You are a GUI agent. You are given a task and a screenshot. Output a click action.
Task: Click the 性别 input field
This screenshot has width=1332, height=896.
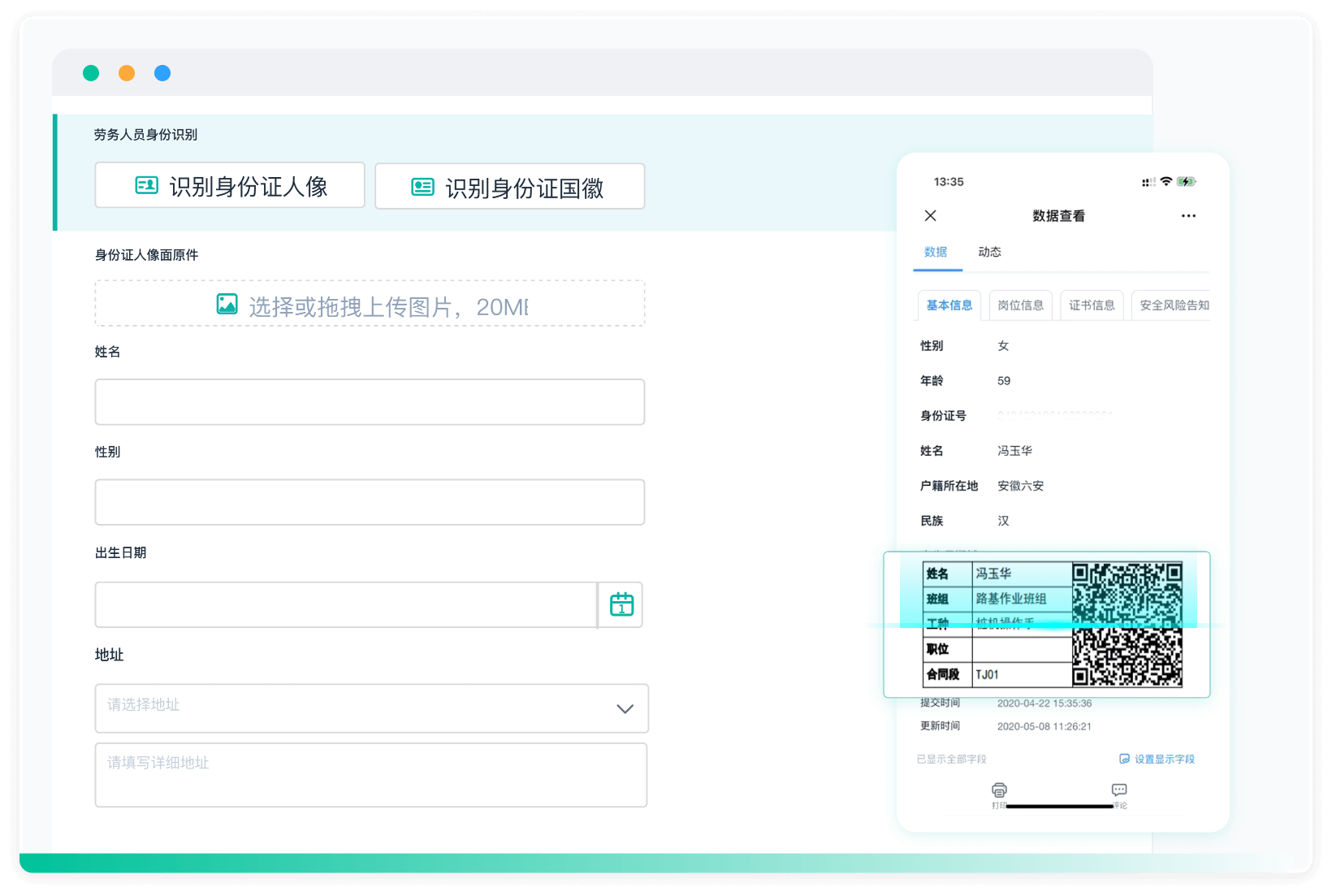[x=370, y=502]
